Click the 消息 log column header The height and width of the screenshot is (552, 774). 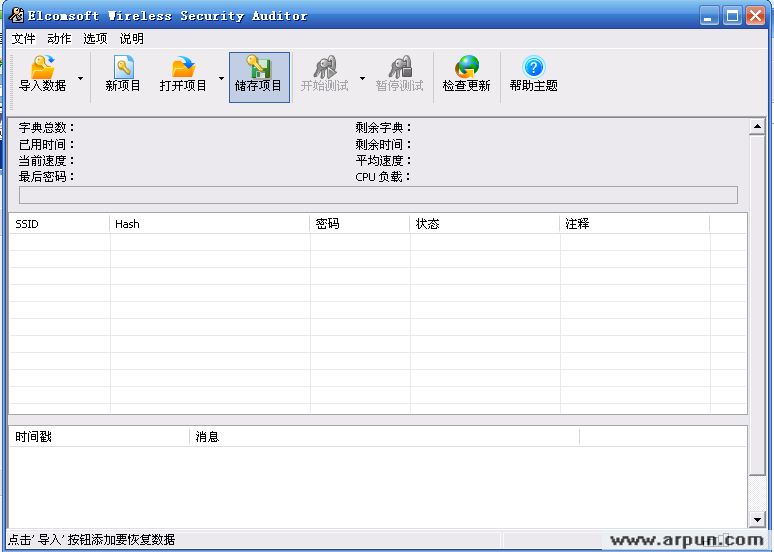click(x=384, y=436)
